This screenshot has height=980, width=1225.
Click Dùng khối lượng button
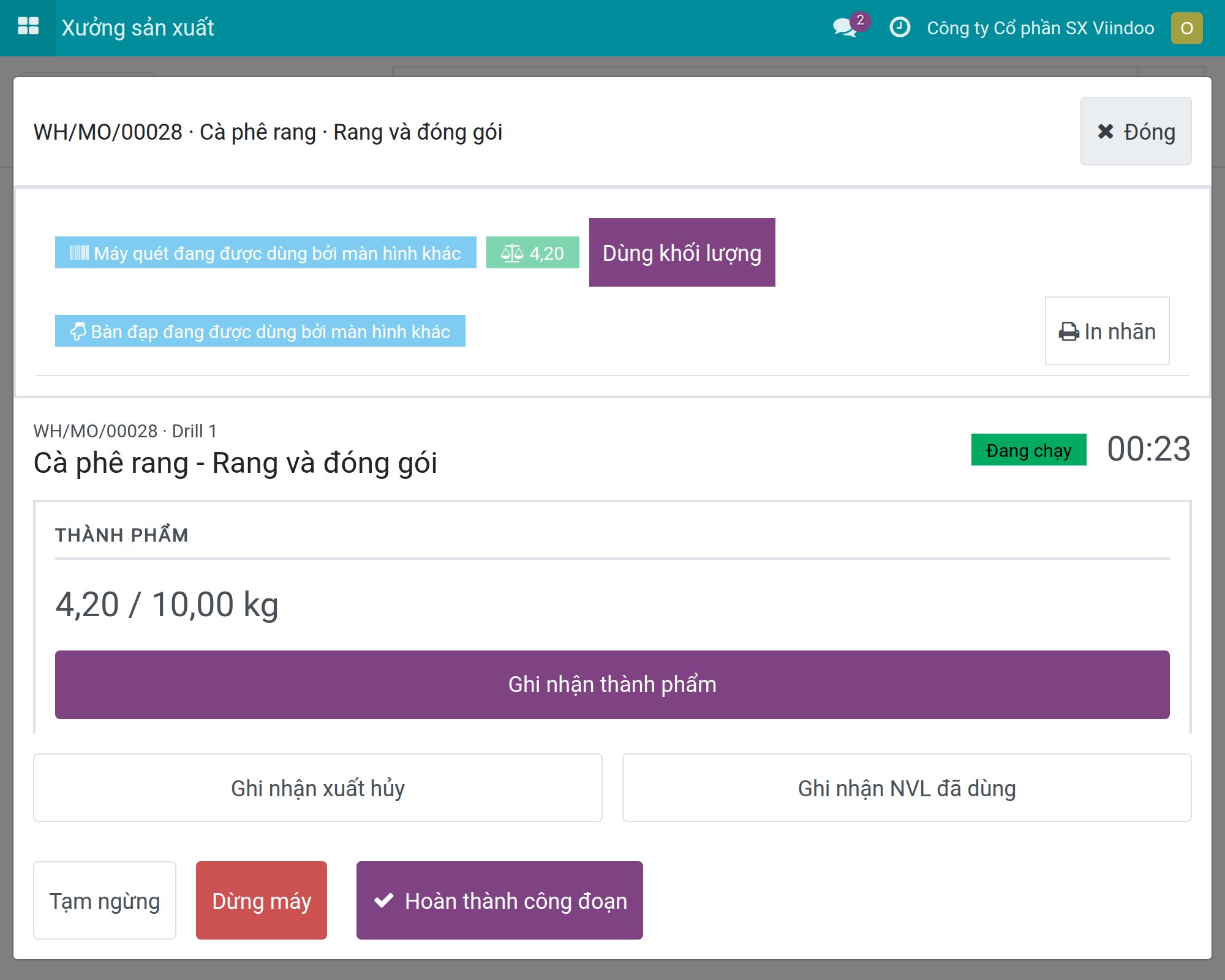(x=682, y=252)
